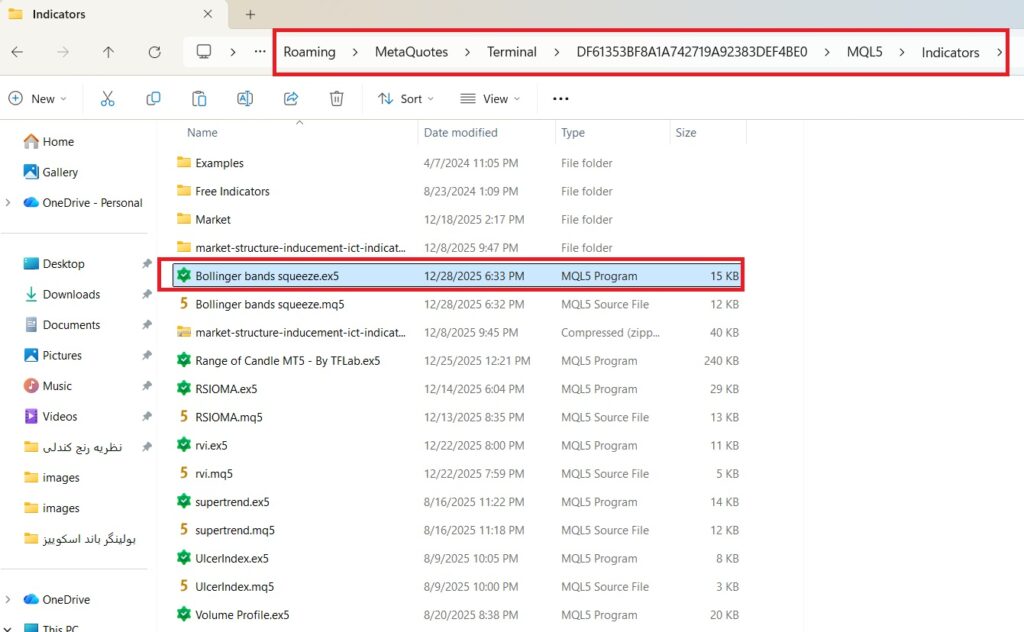Open a new tab with plus button
1024x632 pixels.
click(x=250, y=15)
